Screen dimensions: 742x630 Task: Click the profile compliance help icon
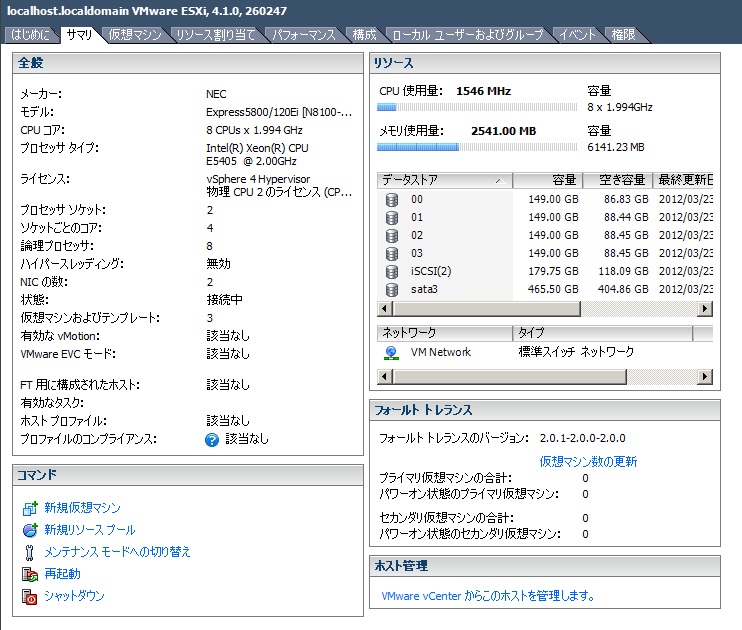tap(212, 440)
